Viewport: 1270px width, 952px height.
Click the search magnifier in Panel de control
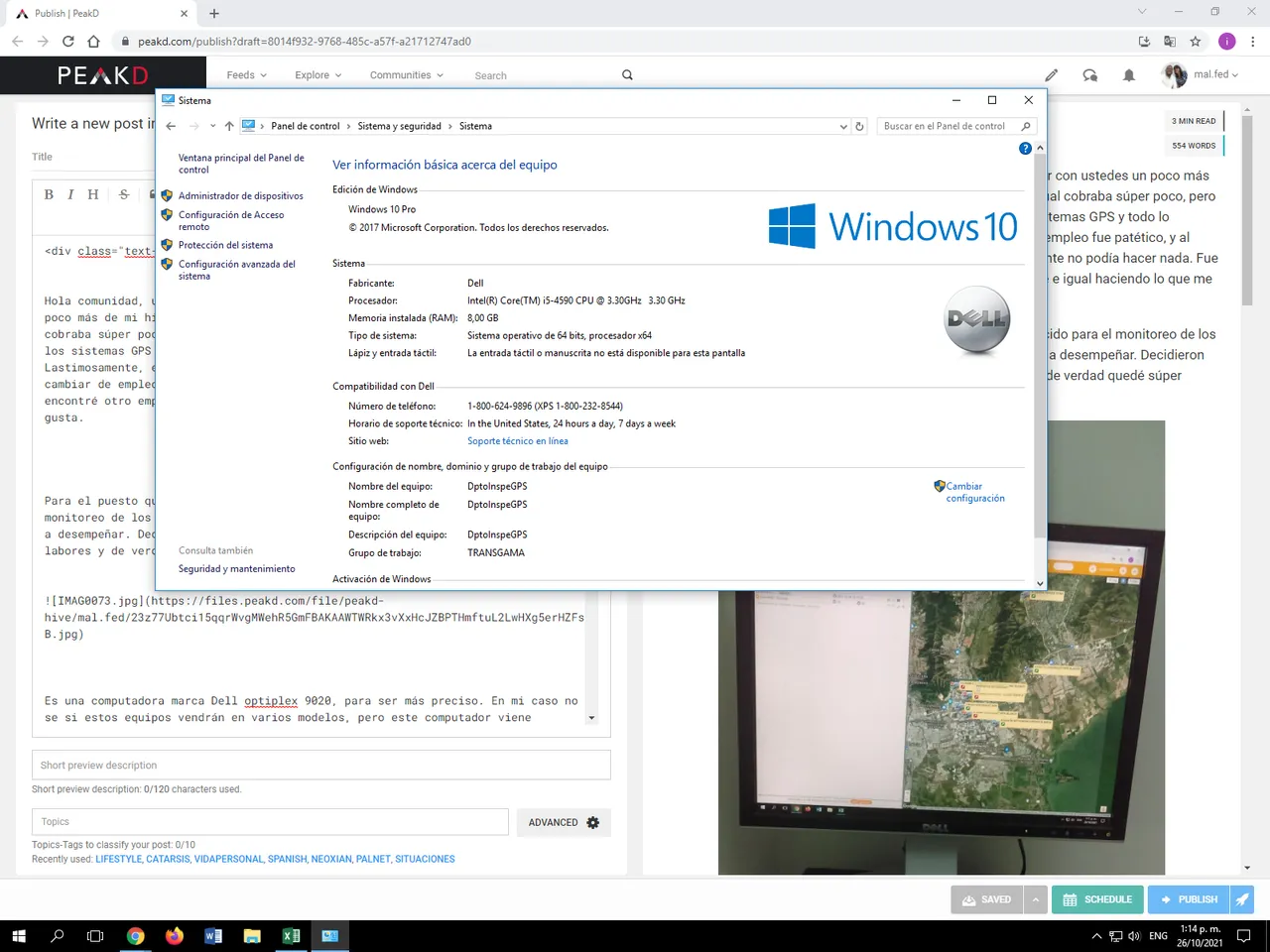(1026, 126)
